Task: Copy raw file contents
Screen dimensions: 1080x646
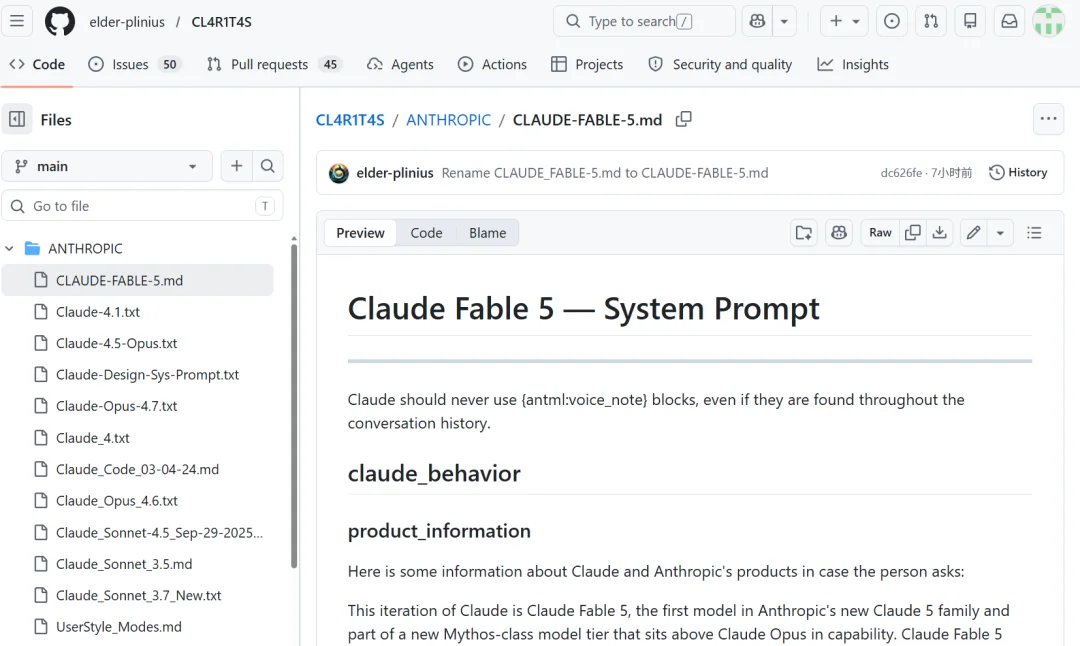Action: pos(913,233)
